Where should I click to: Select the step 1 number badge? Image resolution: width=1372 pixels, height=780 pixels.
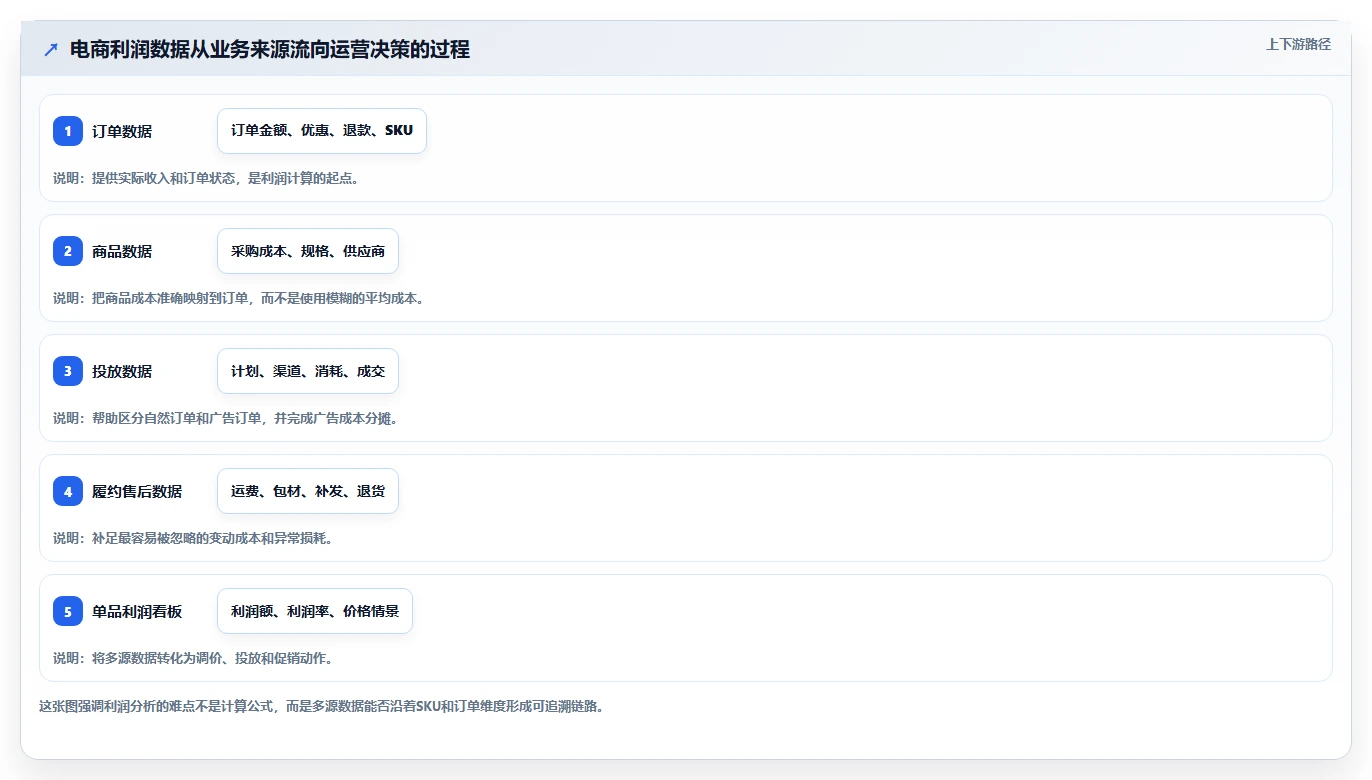coord(68,131)
